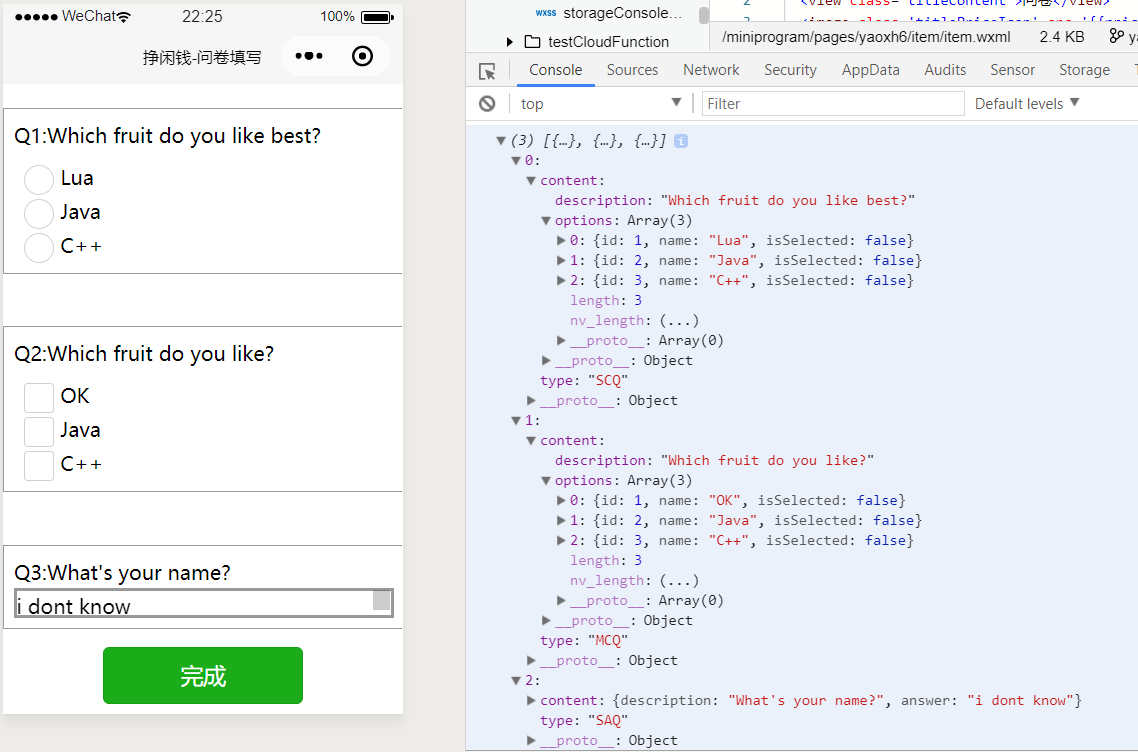Click the nv_length (...) getter in item 0
Screen dimensions: 1138x752
coord(679,320)
